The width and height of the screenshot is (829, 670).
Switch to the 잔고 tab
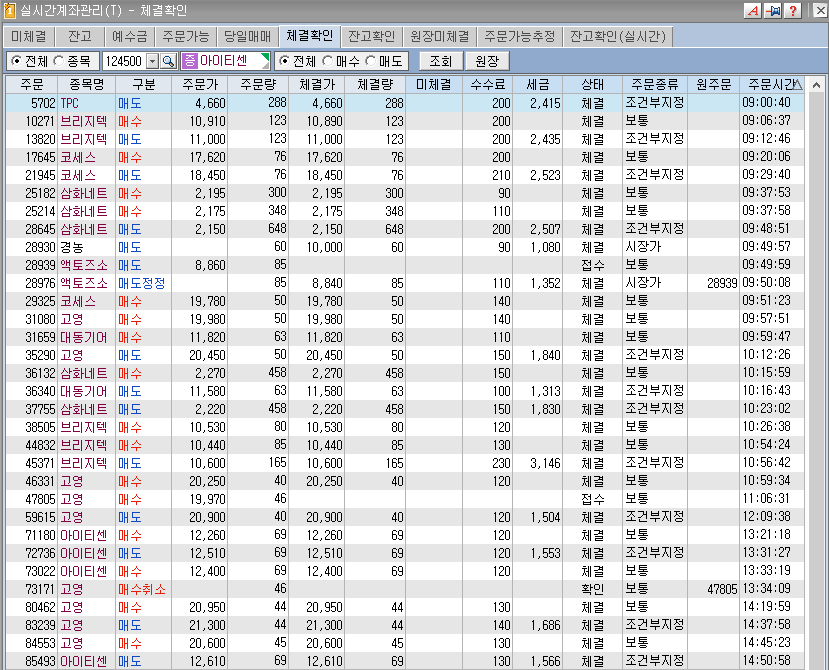[80, 36]
